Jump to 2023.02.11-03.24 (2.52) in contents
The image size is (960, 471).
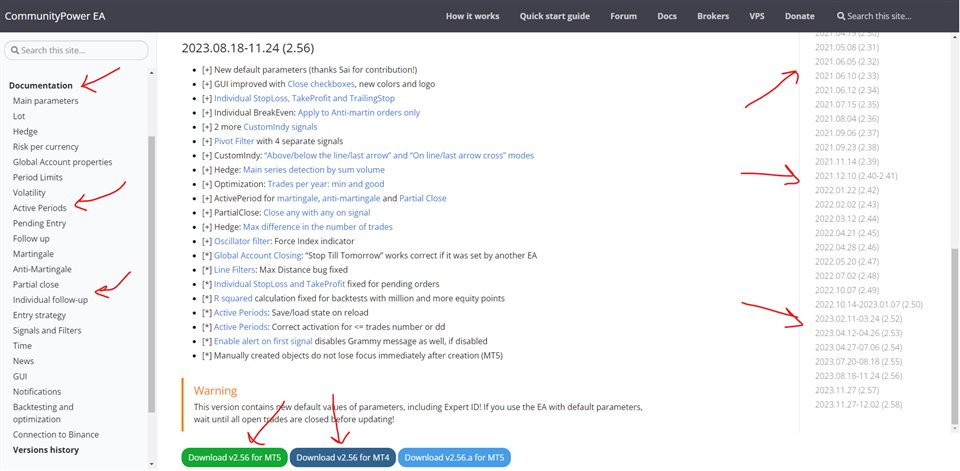(x=858, y=318)
